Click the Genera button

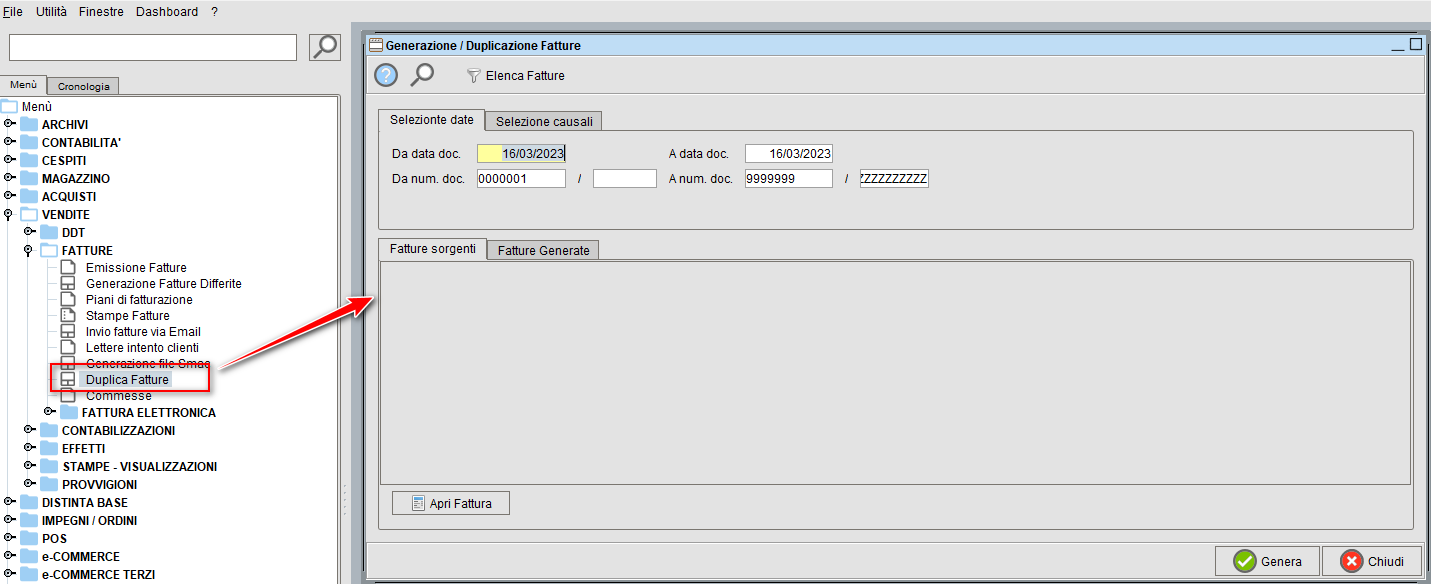[x=1267, y=561]
